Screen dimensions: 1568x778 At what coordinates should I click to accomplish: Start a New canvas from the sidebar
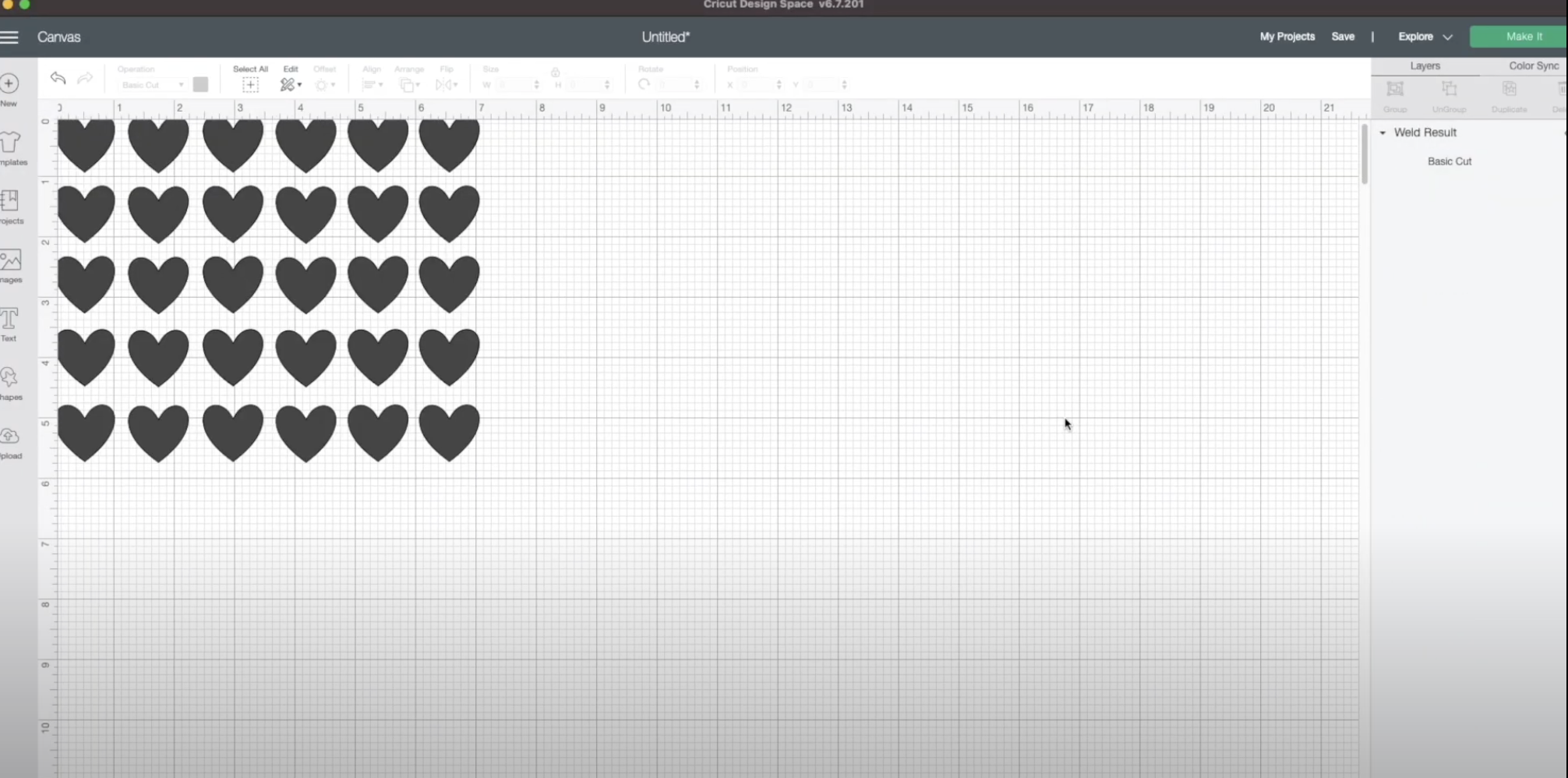9,90
